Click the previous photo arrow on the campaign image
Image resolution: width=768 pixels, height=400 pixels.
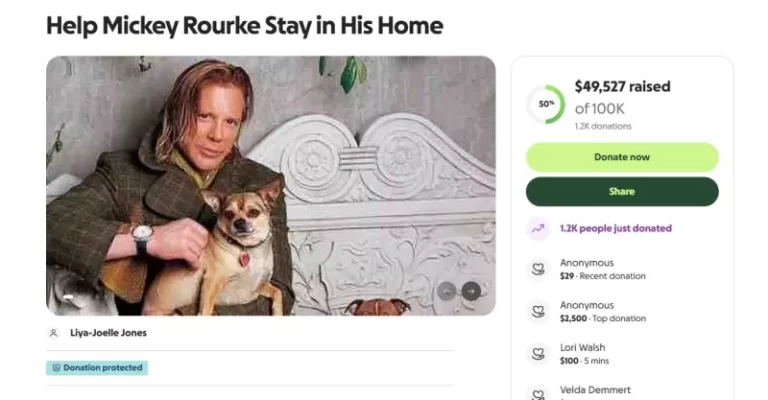[447, 291]
